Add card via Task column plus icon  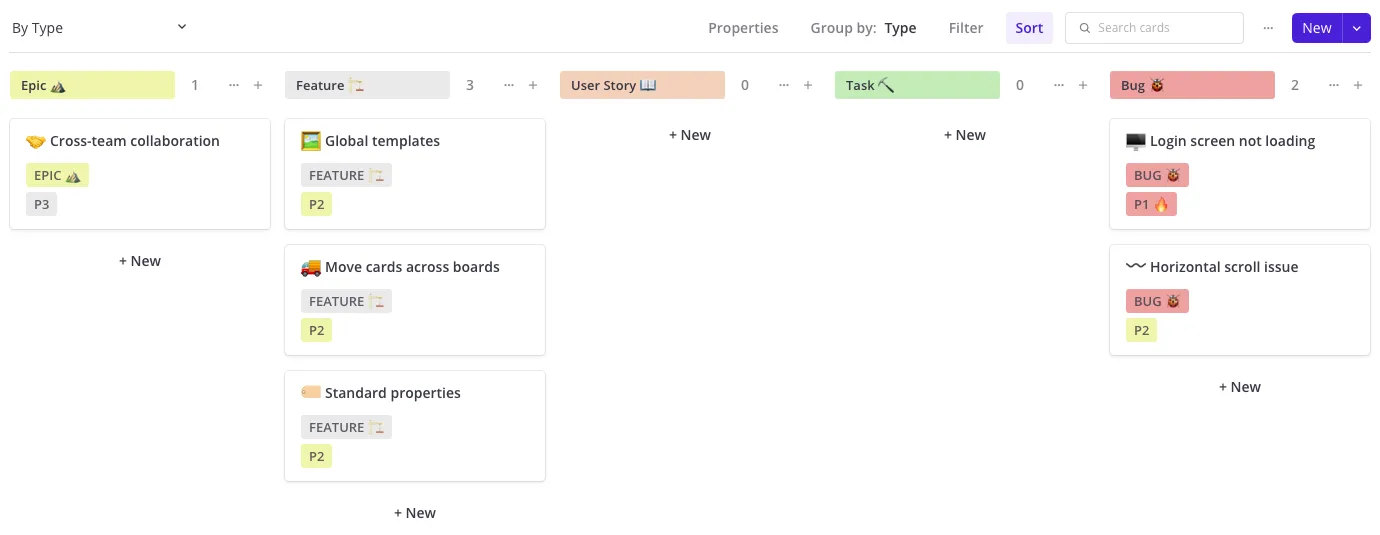click(x=1083, y=85)
